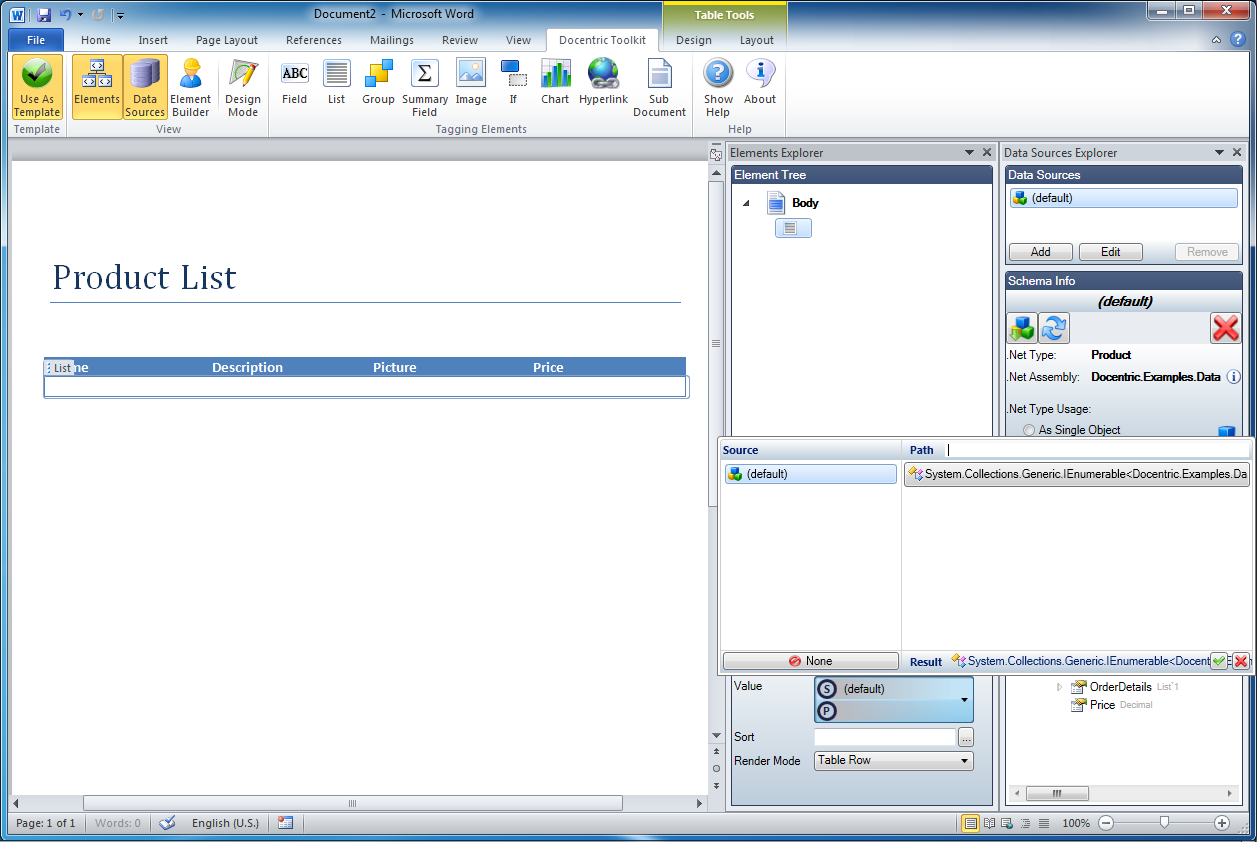This screenshot has width=1257, height=842.
Task: Click the .Net Assembly info icon
Action: point(1233,377)
